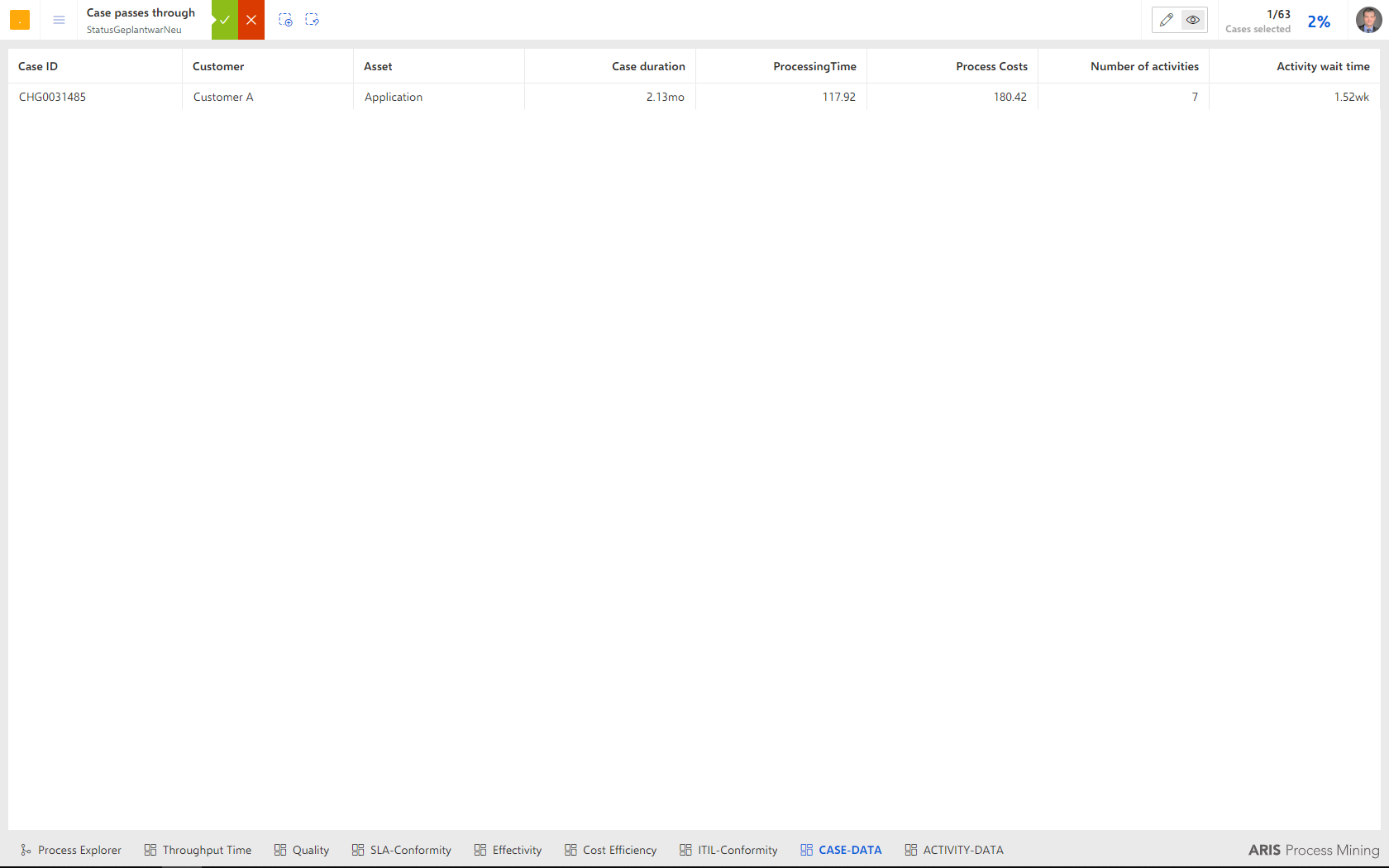Click the 2% selection percentage
This screenshot has height=868, width=1389.
click(1319, 21)
